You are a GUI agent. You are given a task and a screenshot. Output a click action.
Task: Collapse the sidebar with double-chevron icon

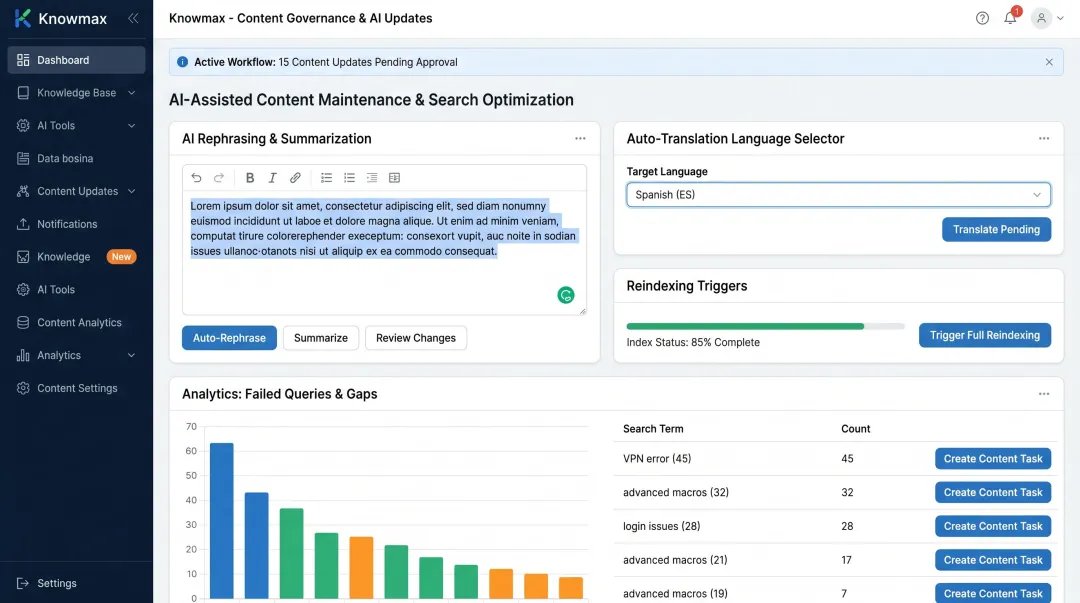click(133, 19)
